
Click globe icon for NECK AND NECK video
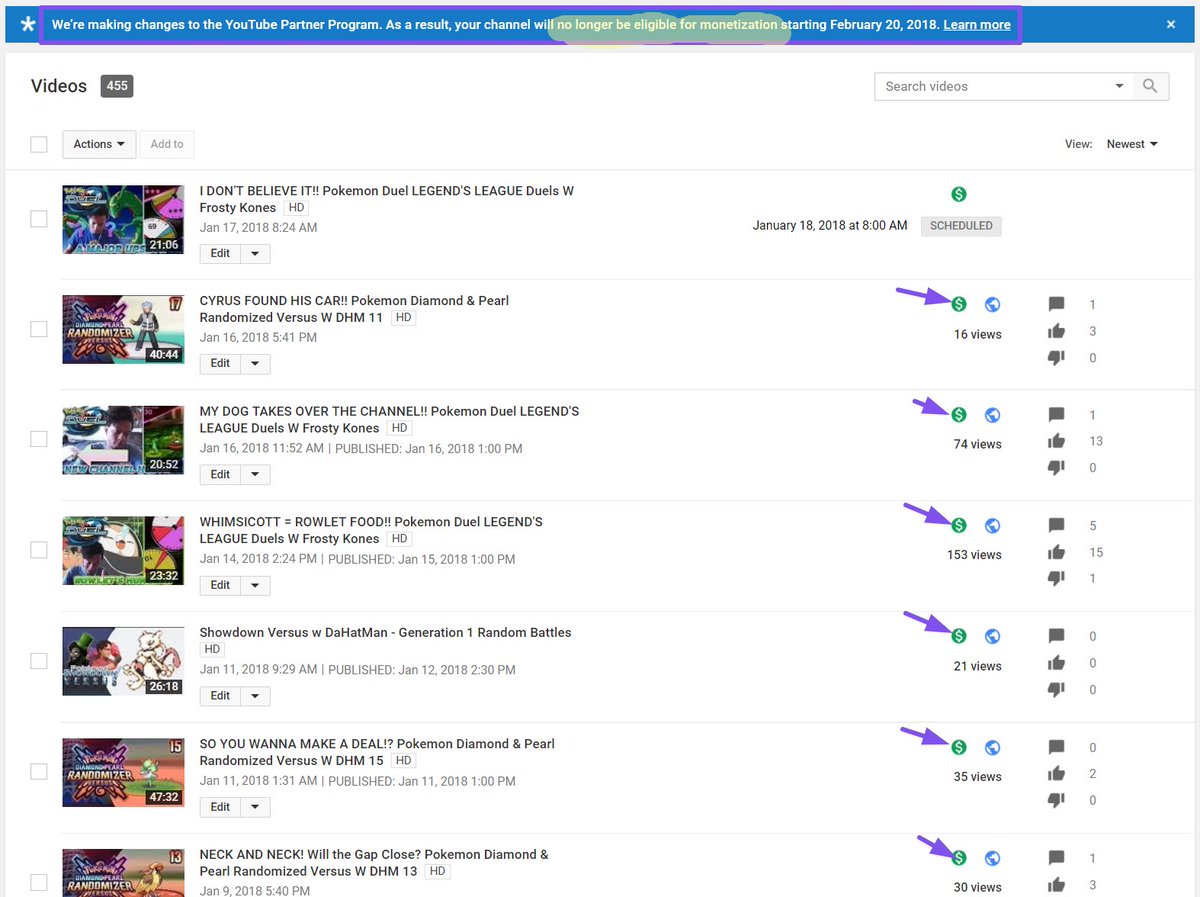[x=992, y=857]
